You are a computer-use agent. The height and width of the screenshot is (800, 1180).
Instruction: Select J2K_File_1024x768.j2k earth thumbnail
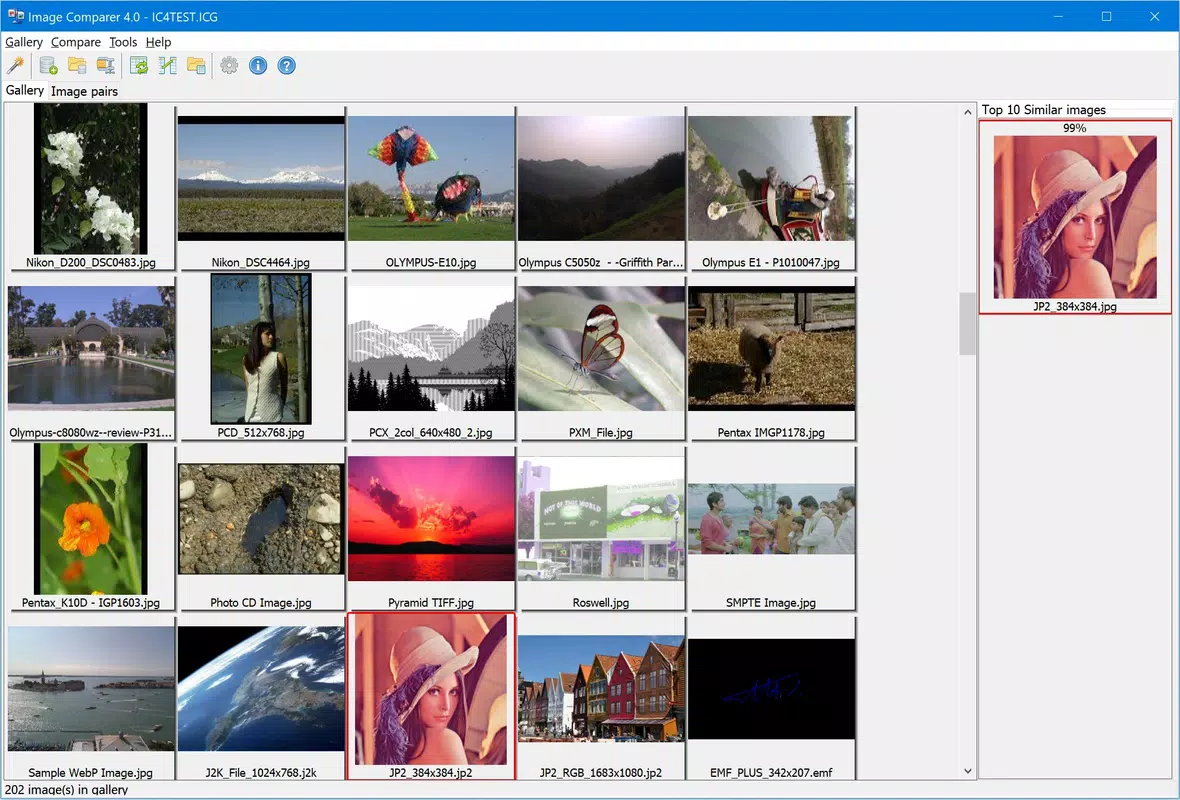tap(261, 689)
